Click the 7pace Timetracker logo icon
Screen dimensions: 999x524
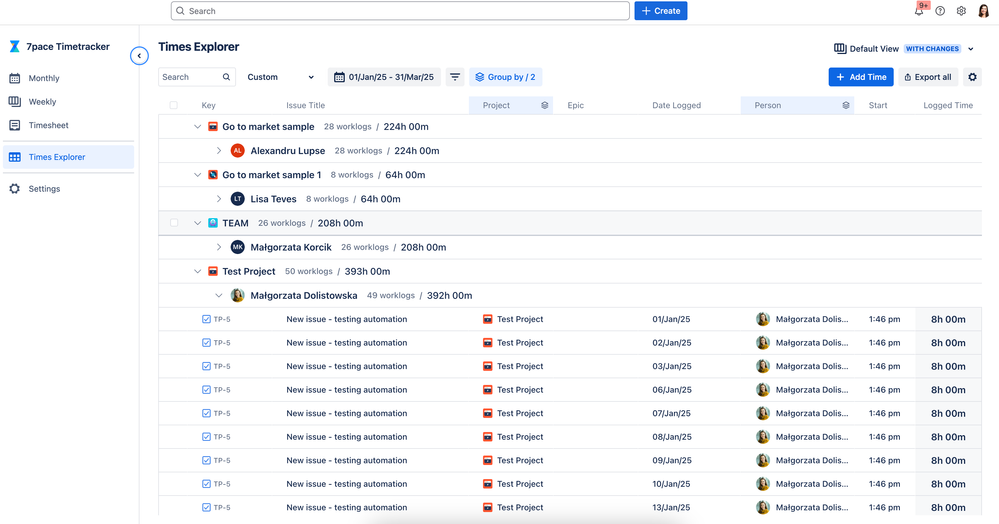[x=15, y=47]
